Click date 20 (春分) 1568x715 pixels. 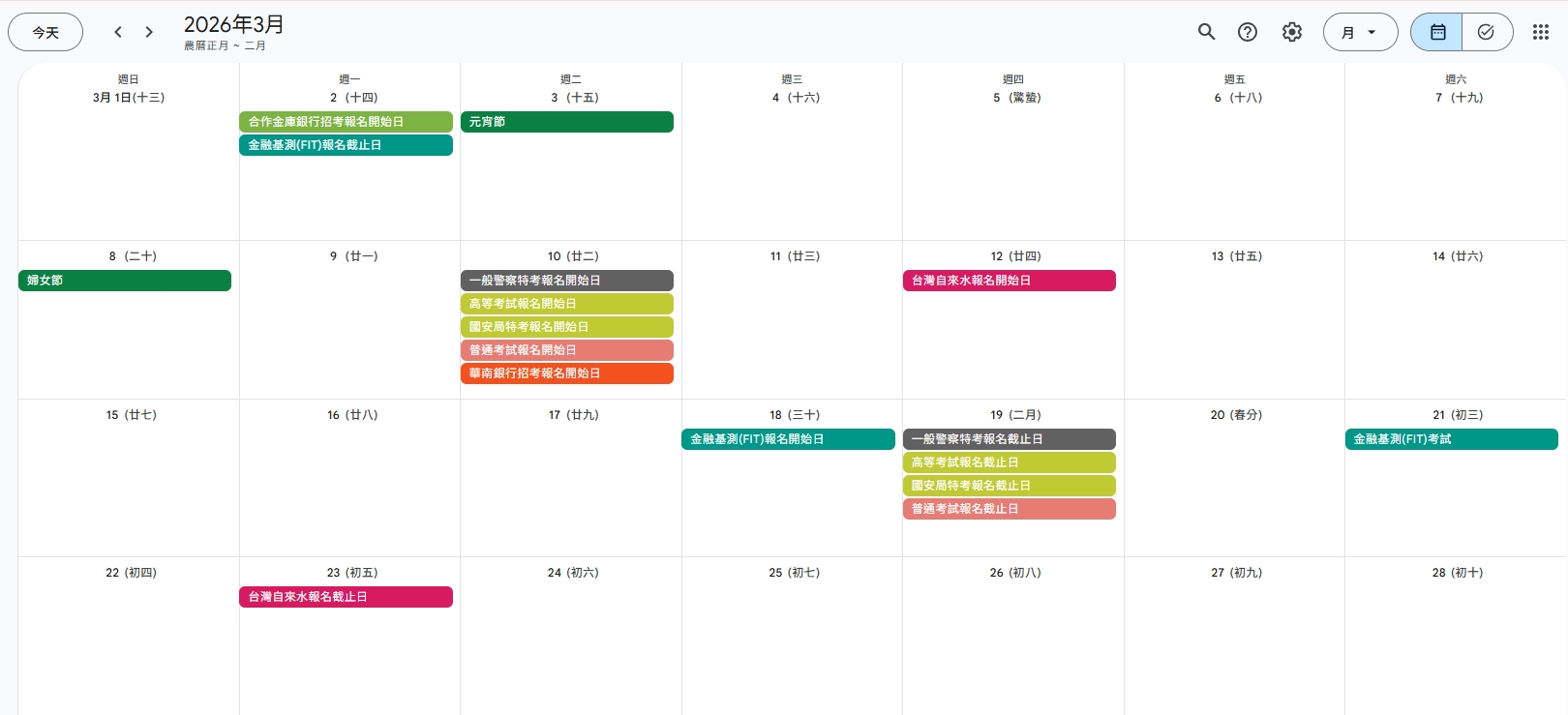tap(1235, 415)
